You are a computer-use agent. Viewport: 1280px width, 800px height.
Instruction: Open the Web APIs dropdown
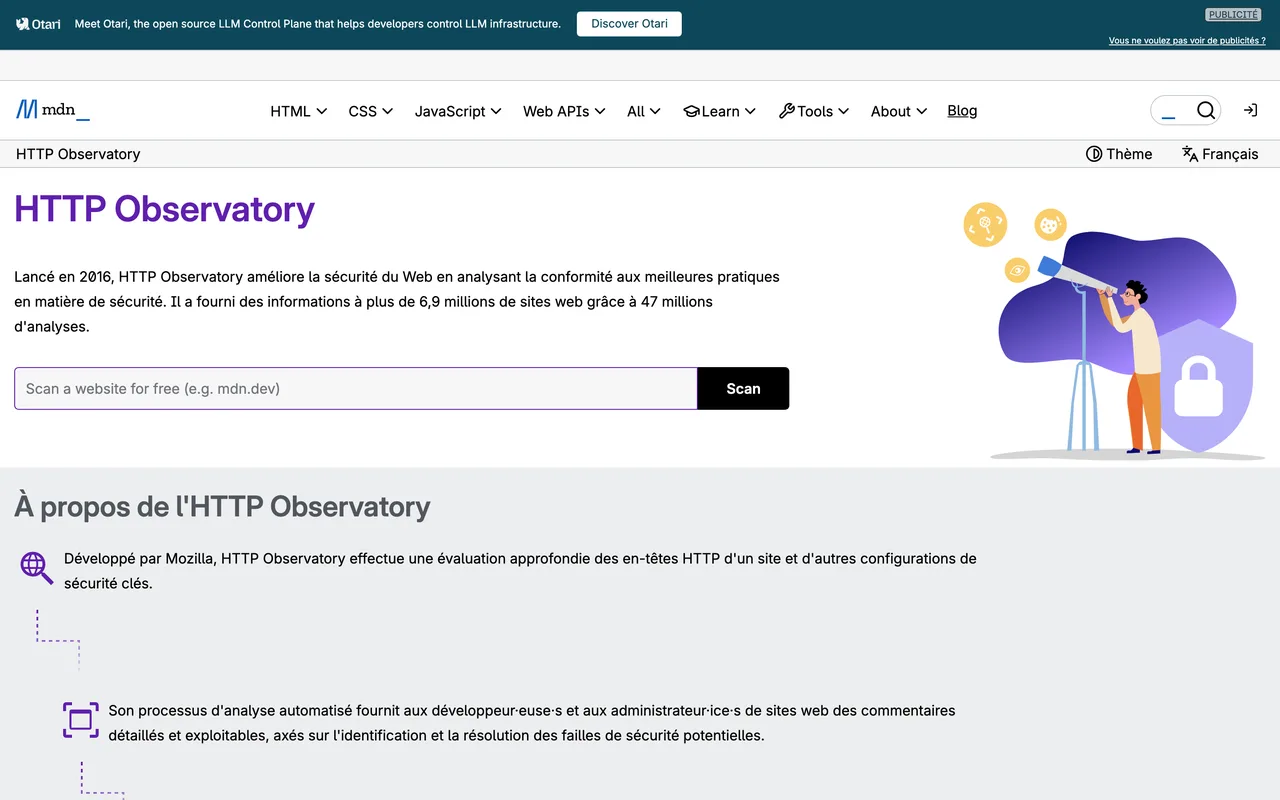564,111
